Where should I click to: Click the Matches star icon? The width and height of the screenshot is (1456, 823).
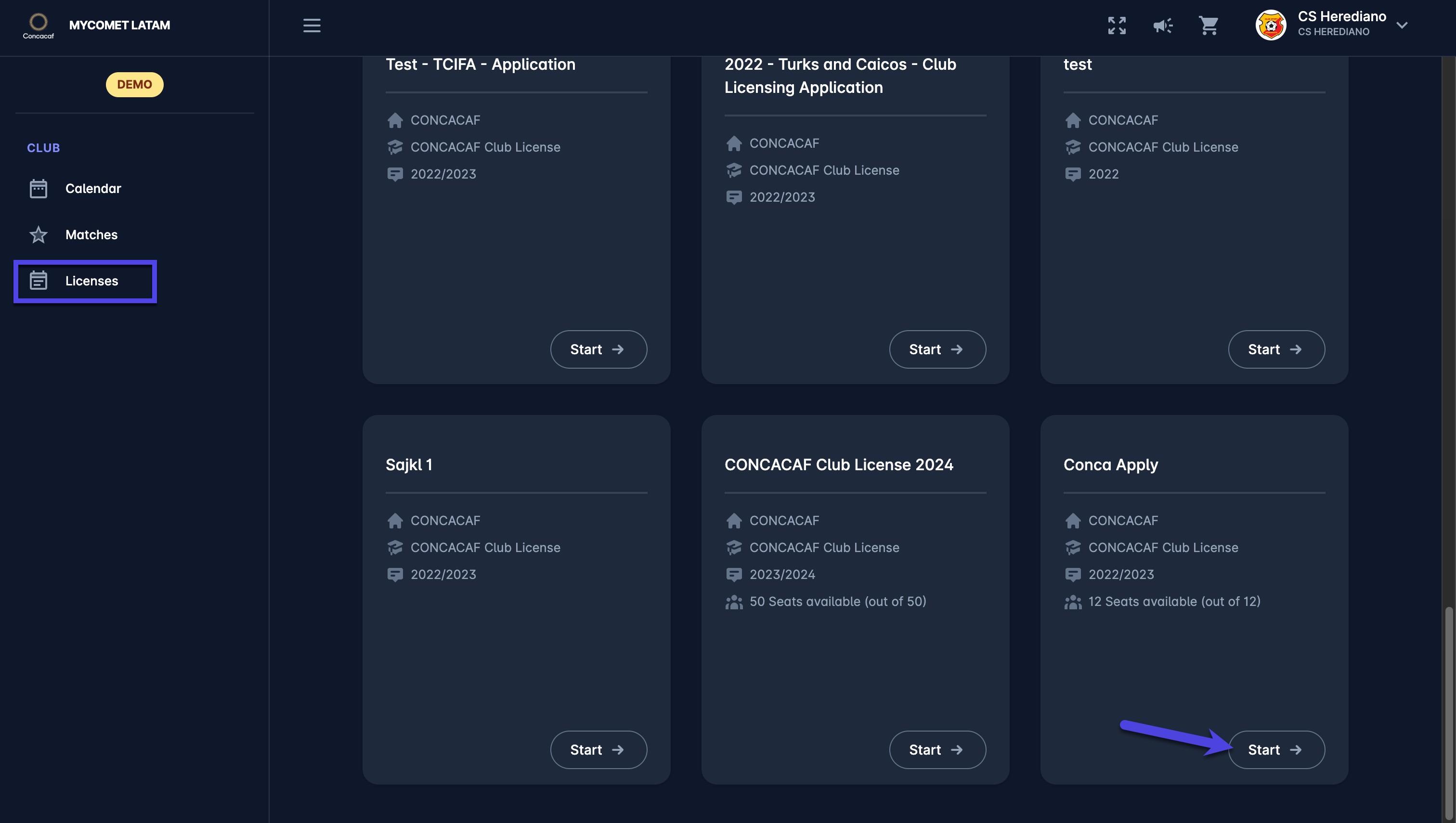(x=39, y=234)
